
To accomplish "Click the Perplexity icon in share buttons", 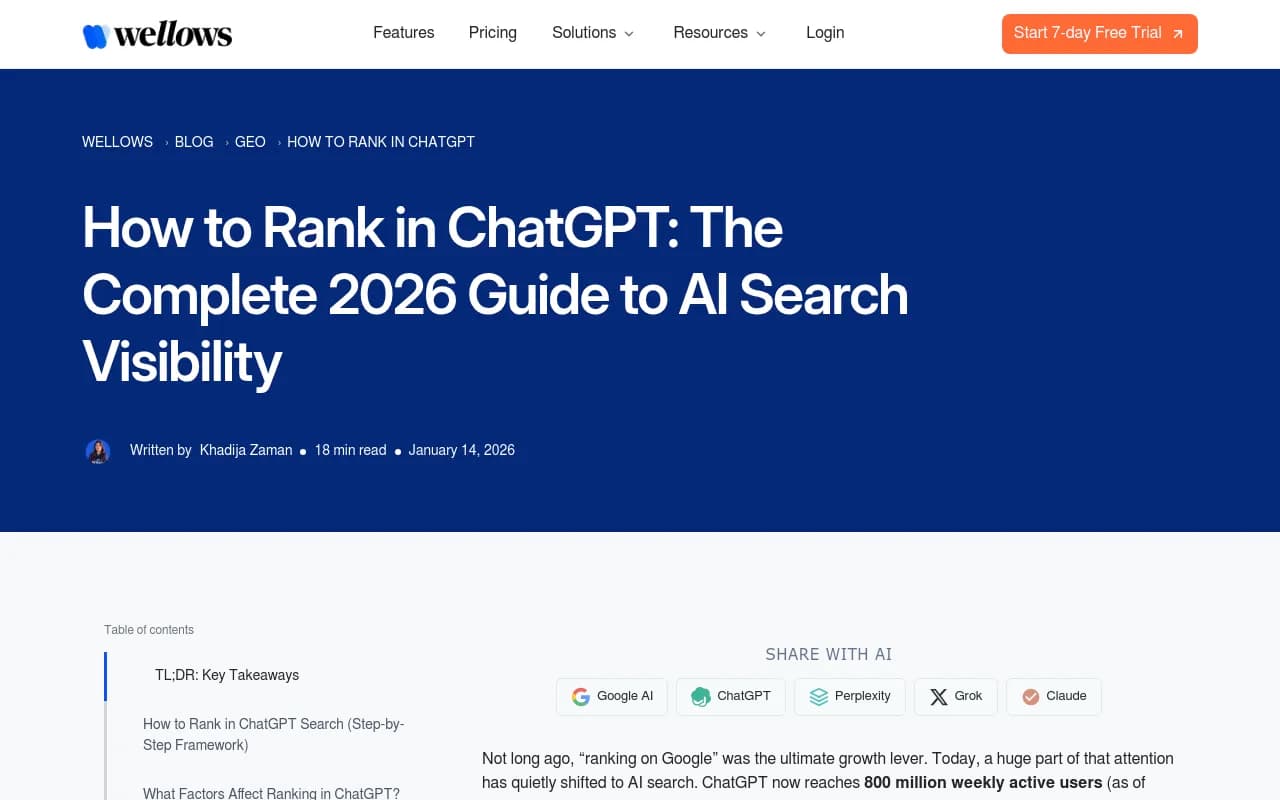I will pyautogui.click(x=818, y=696).
